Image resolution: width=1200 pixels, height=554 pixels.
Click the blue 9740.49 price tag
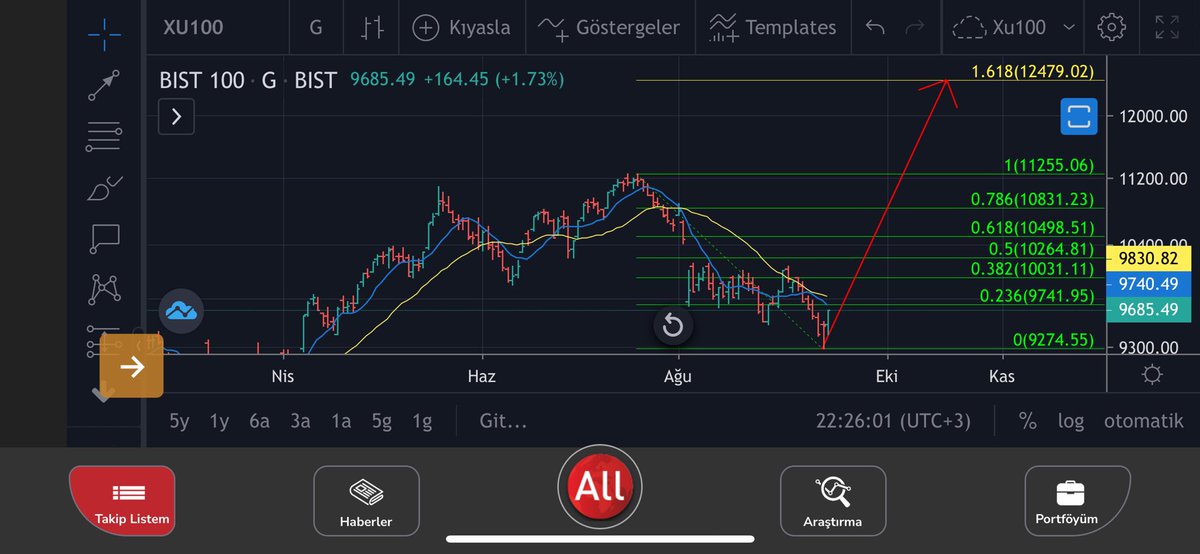[1148, 284]
